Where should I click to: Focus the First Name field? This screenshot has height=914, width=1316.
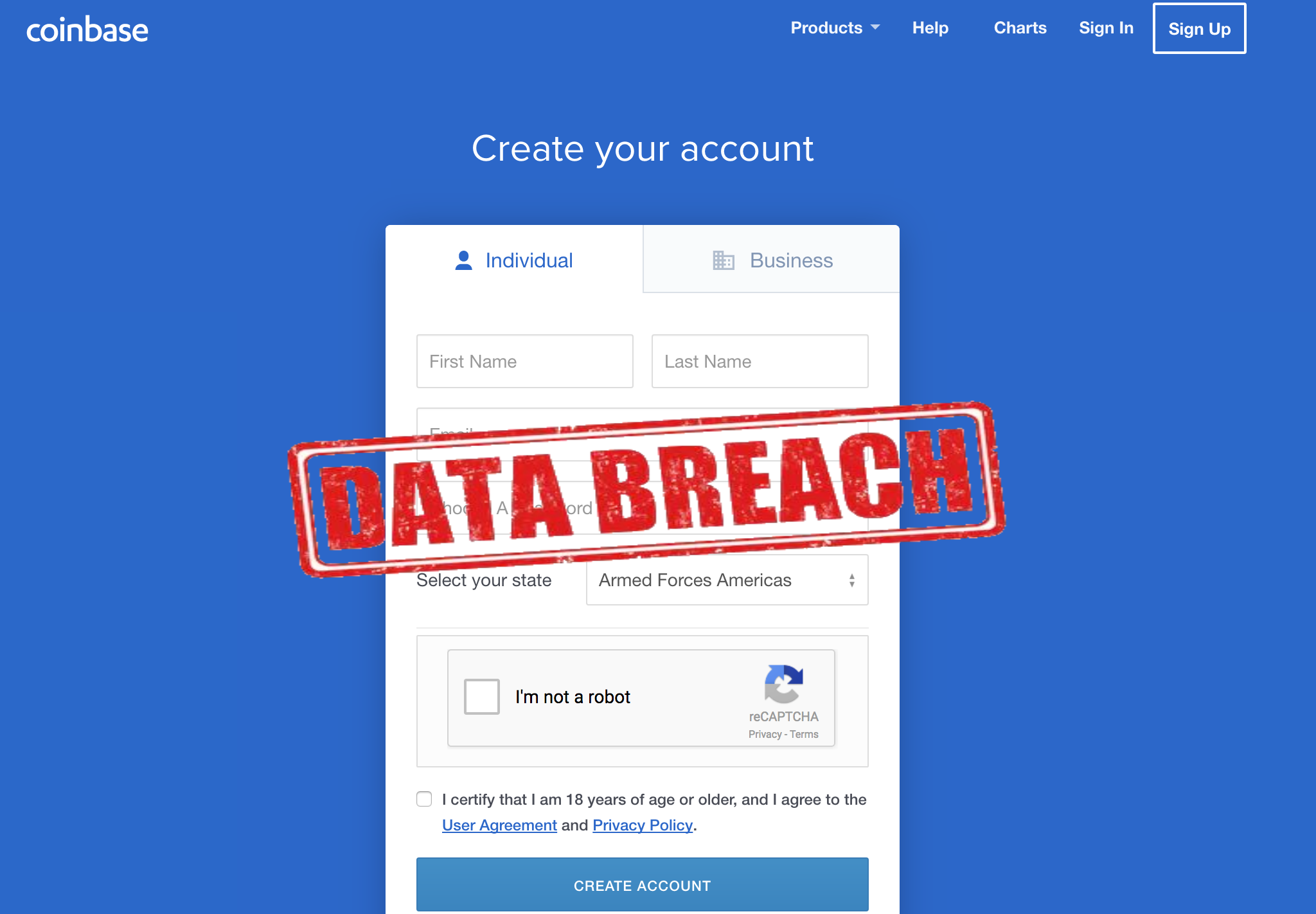click(x=525, y=361)
